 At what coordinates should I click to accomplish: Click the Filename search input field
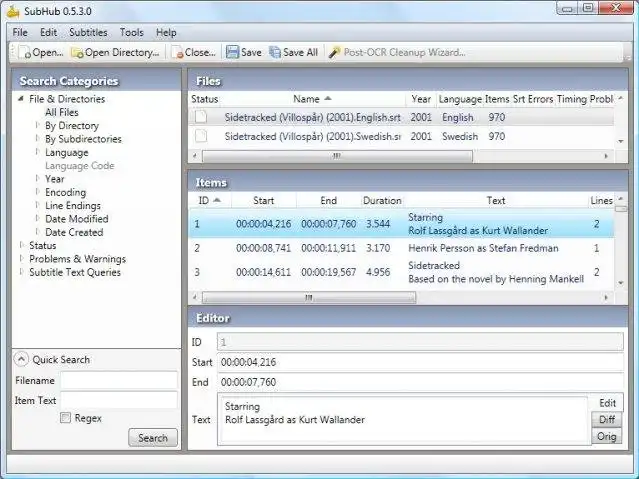click(x=119, y=380)
